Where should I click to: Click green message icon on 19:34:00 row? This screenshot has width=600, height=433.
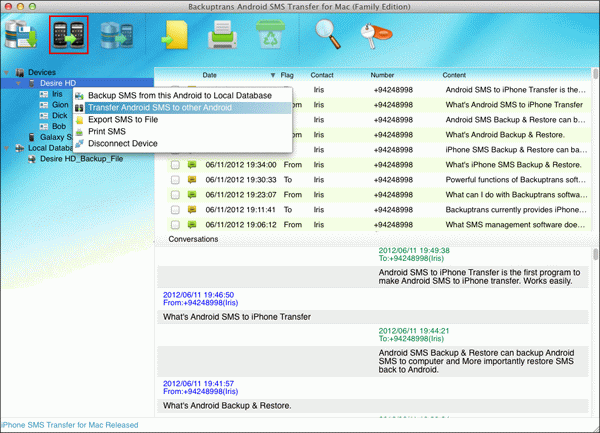pos(192,165)
